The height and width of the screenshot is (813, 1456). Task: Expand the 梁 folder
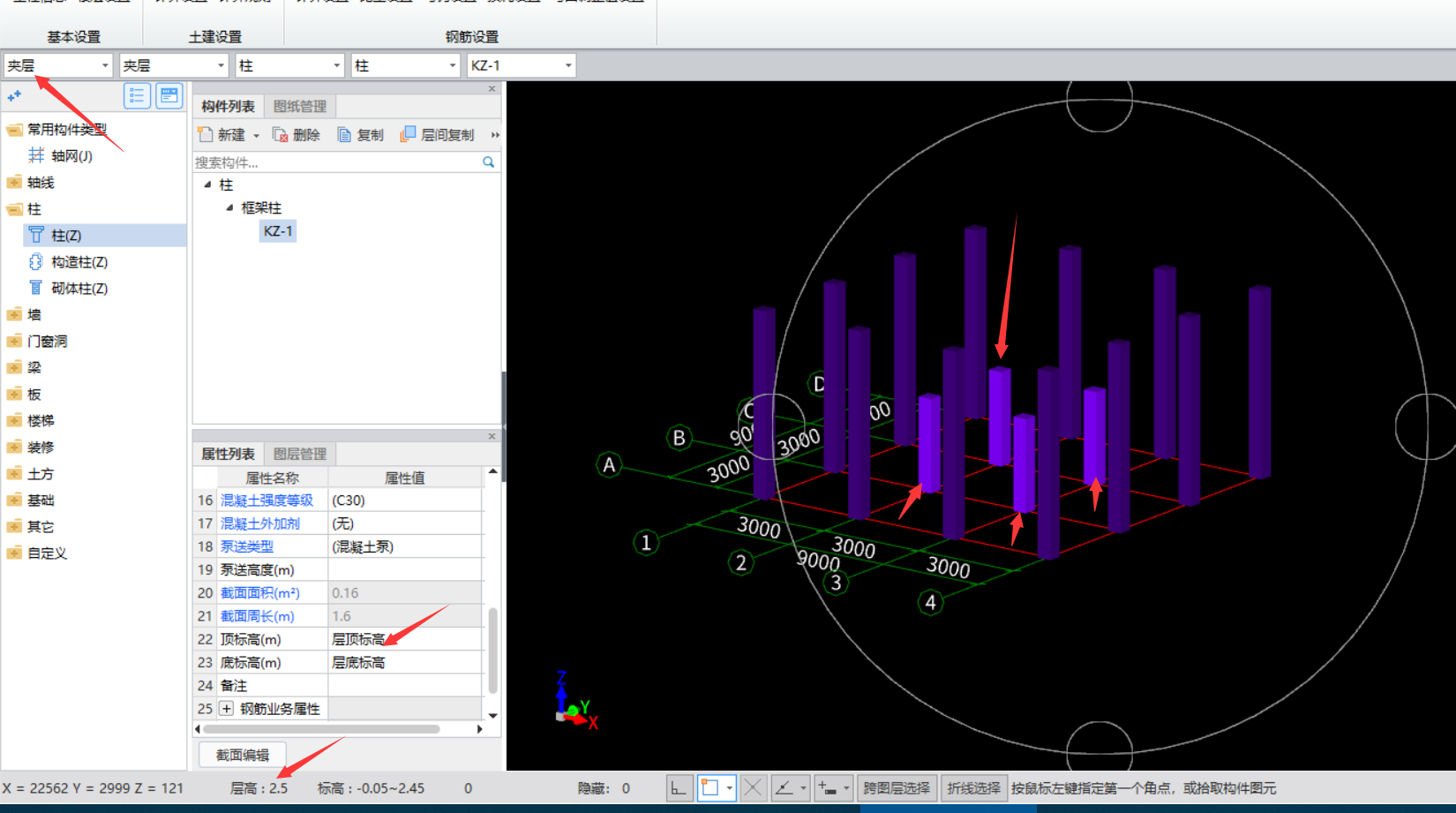pyautogui.click(x=14, y=368)
